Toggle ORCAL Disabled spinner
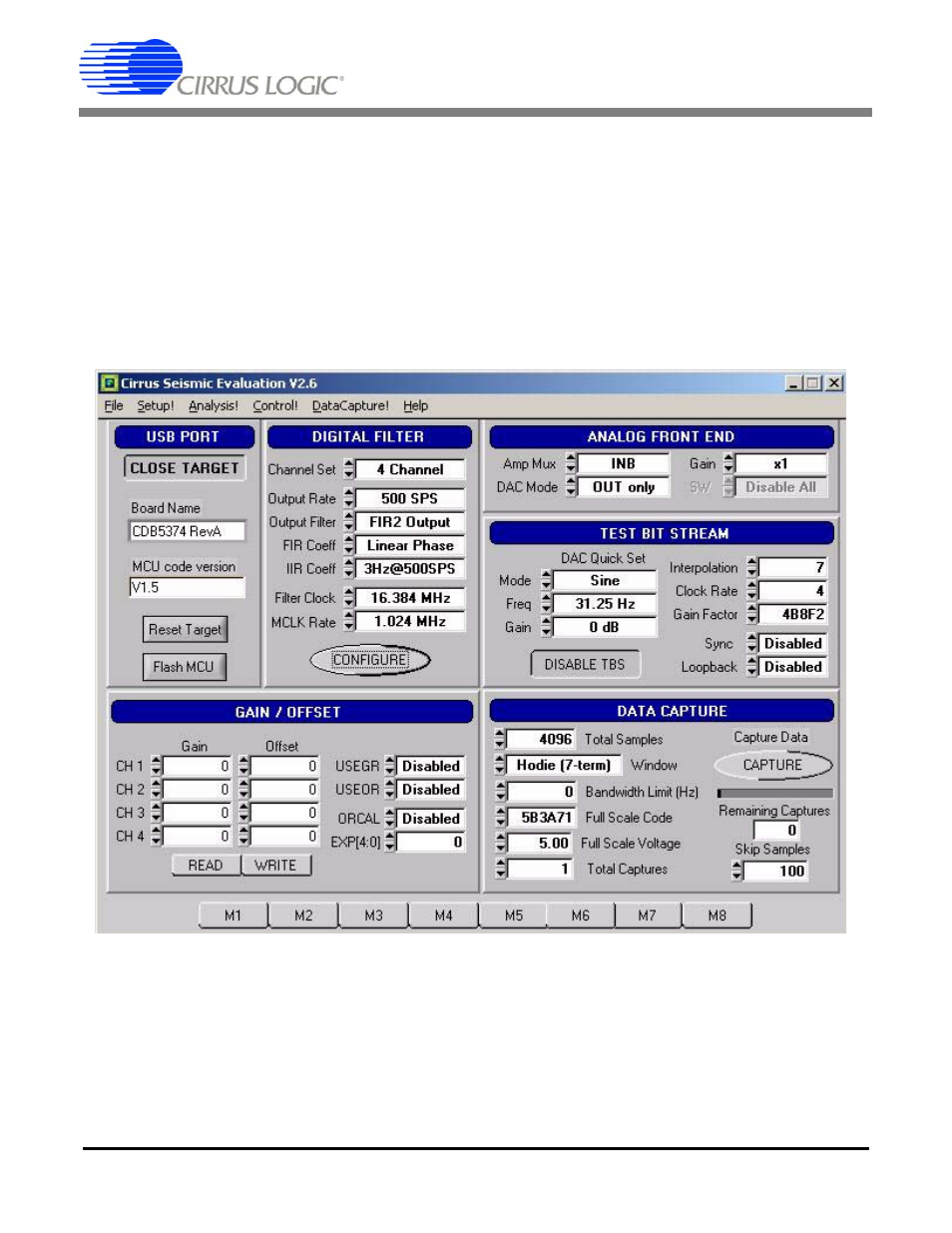This screenshot has height=1233, width=952. (390, 819)
